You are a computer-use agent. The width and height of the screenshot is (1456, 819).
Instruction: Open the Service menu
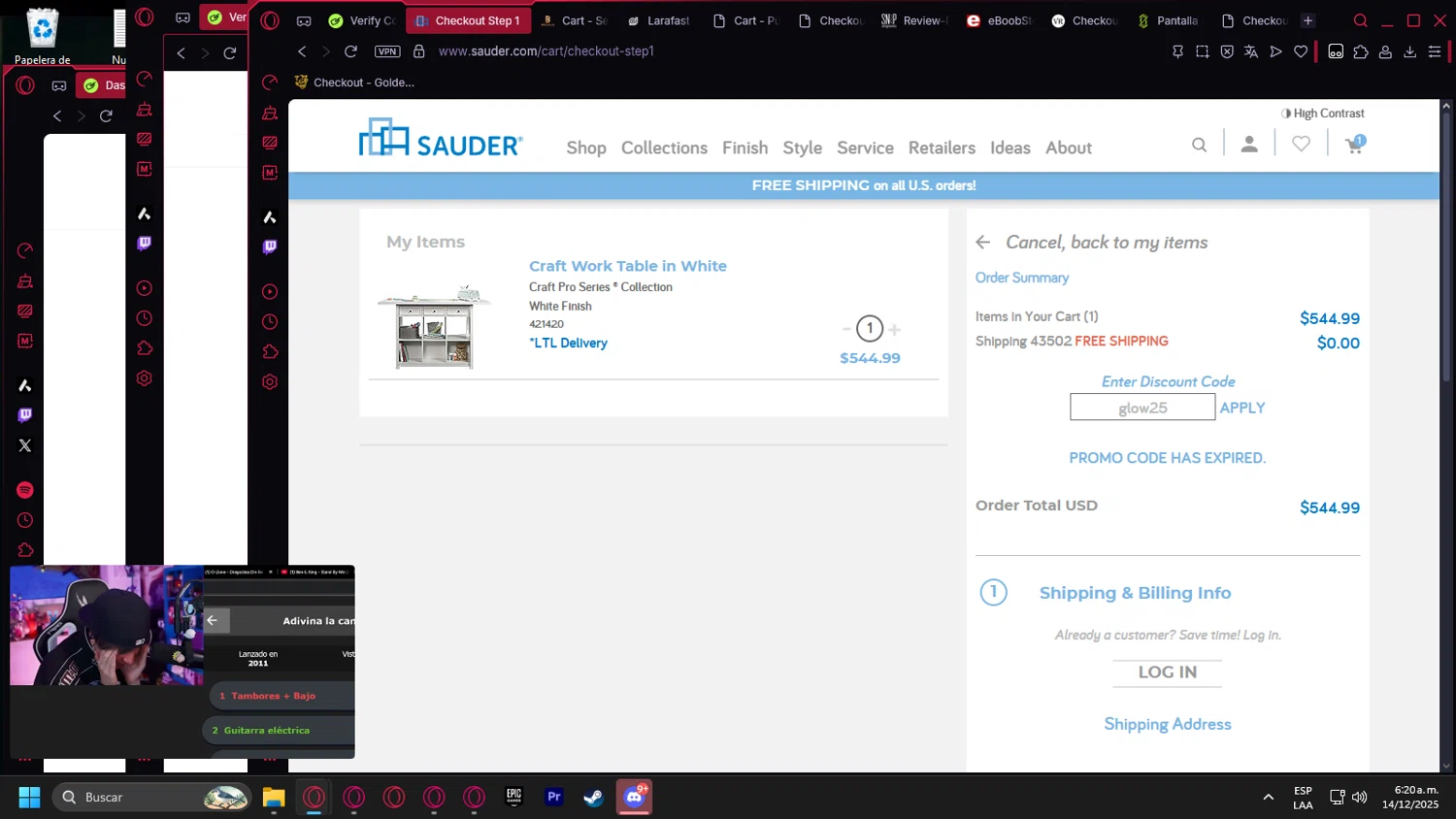865,147
